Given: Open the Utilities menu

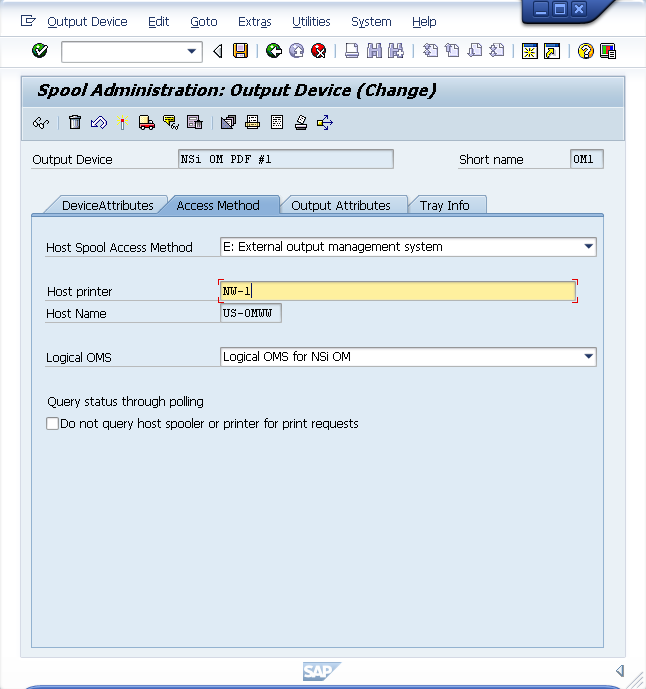Looking at the screenshot, I should click(311, 22).
